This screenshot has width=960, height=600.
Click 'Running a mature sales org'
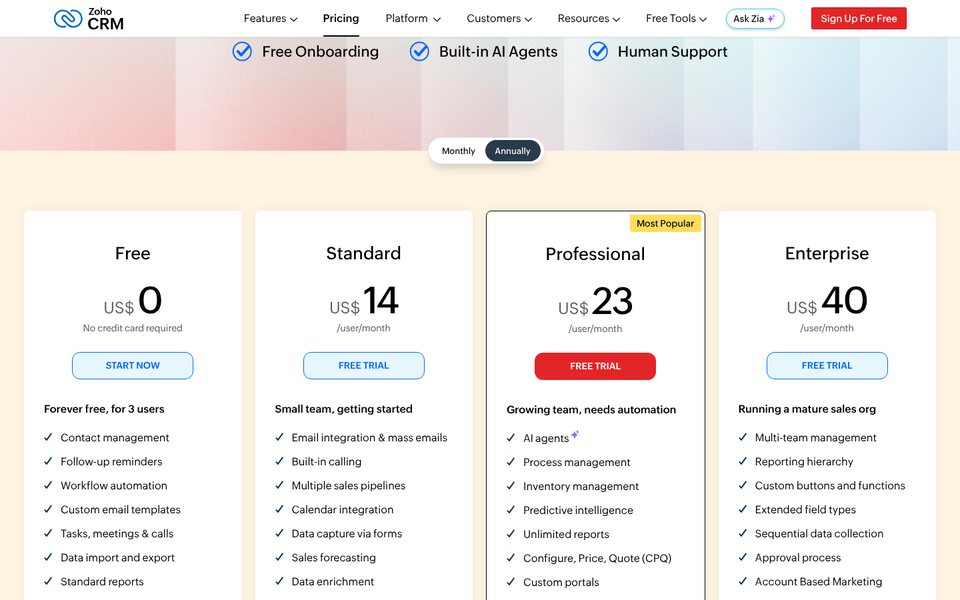[x=807, y=409]
